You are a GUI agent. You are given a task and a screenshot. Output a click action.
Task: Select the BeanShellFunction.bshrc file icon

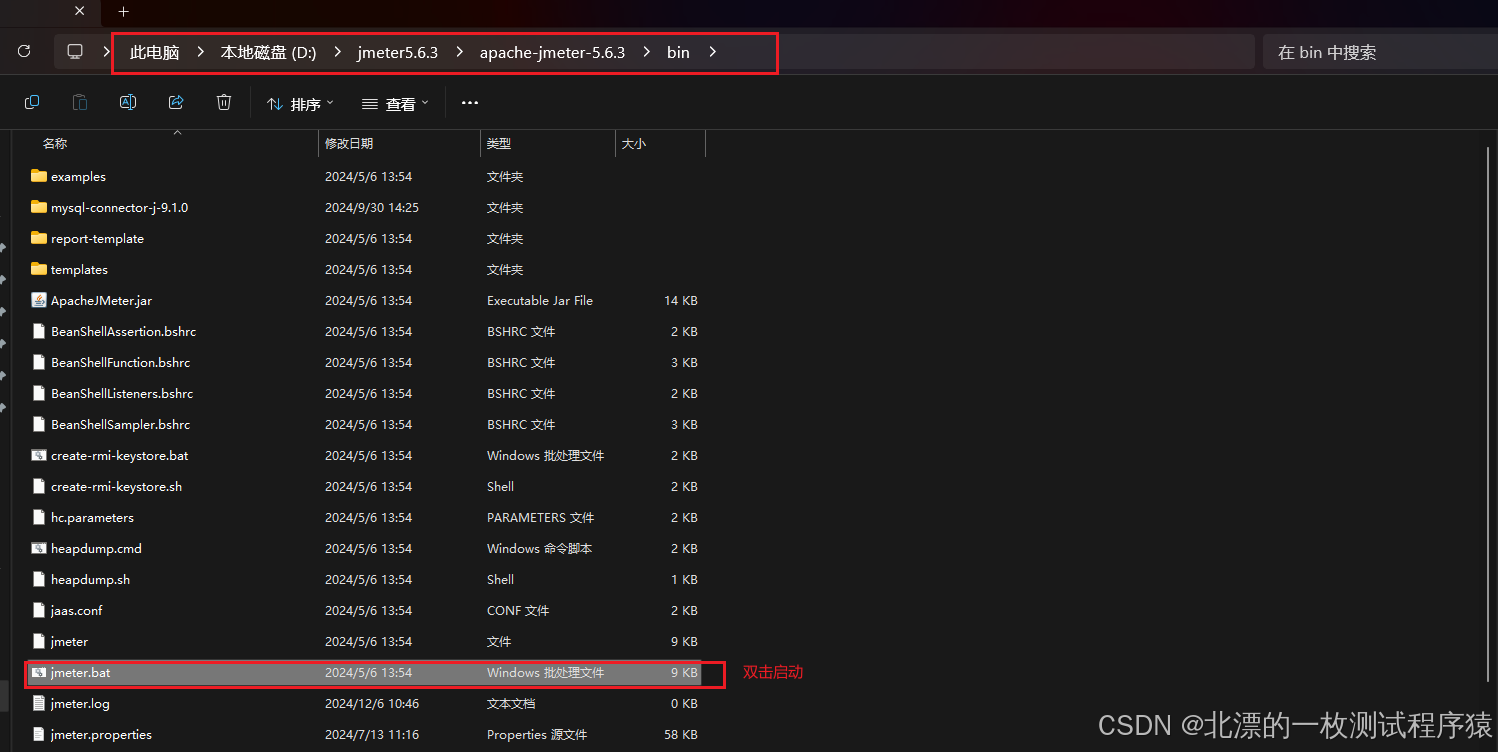coord(39,362)
